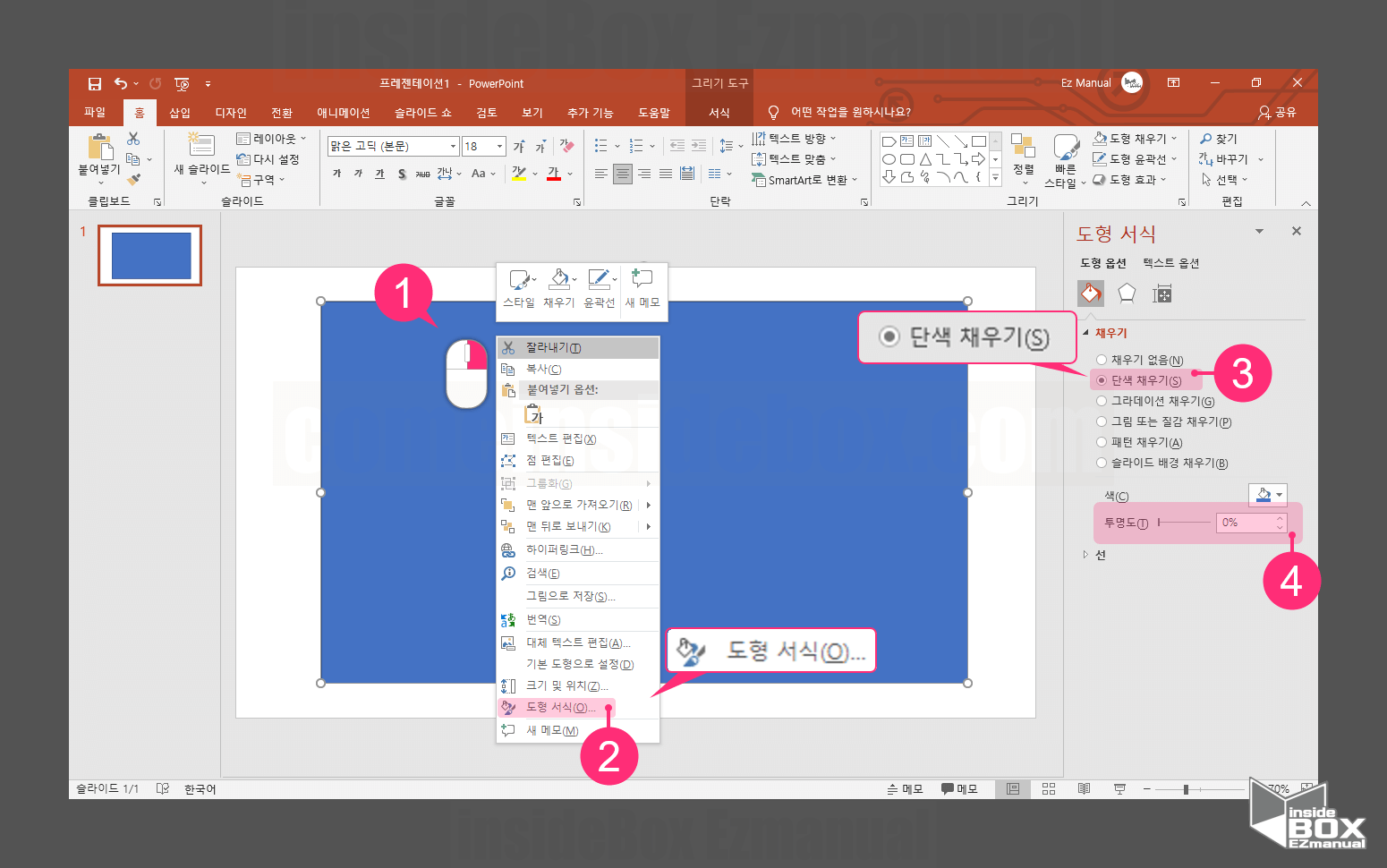Click the New Comment (새 메모) mini toolbar icon

pos(642,278)
